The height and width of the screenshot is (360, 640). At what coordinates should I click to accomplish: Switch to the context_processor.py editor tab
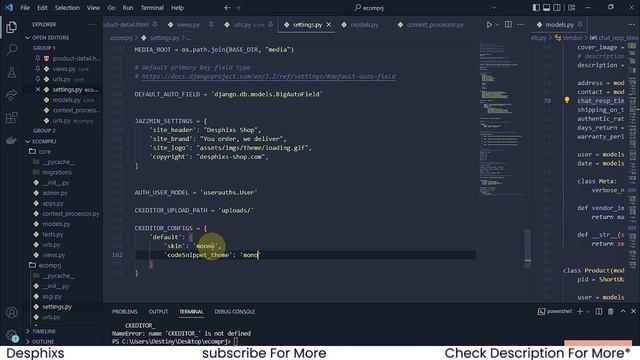pyautogui.click(x=435, y=25)
